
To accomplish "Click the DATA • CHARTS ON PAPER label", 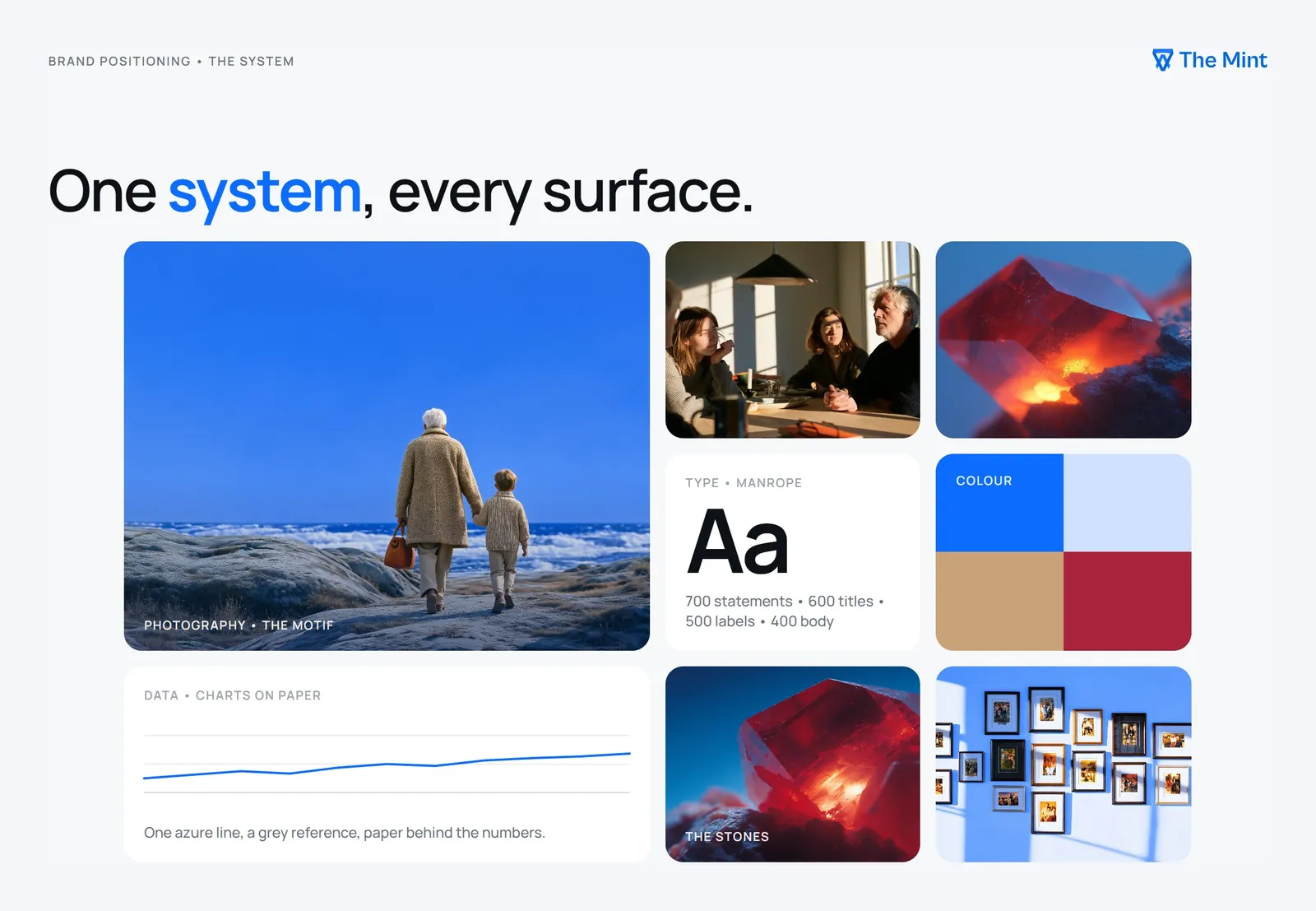I will [233, 695].
